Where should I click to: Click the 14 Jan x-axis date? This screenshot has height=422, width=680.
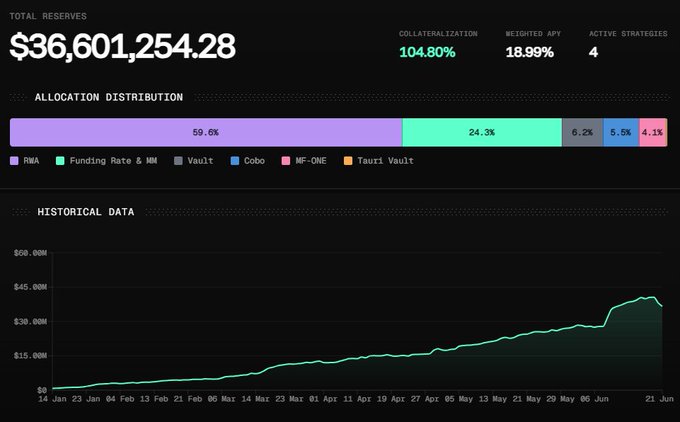(x=52, y=399)
